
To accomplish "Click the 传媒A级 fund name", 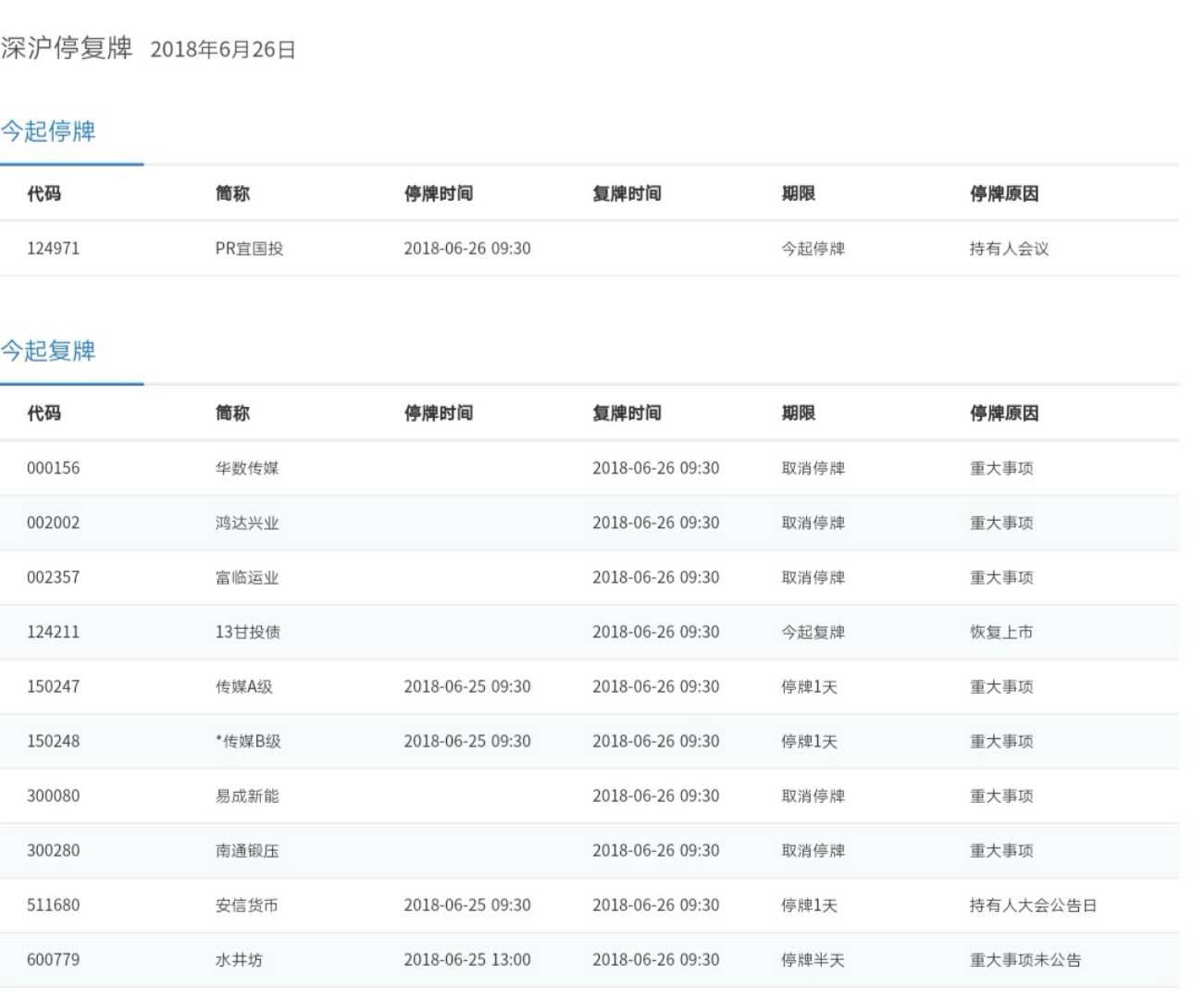I will (244, 686).
